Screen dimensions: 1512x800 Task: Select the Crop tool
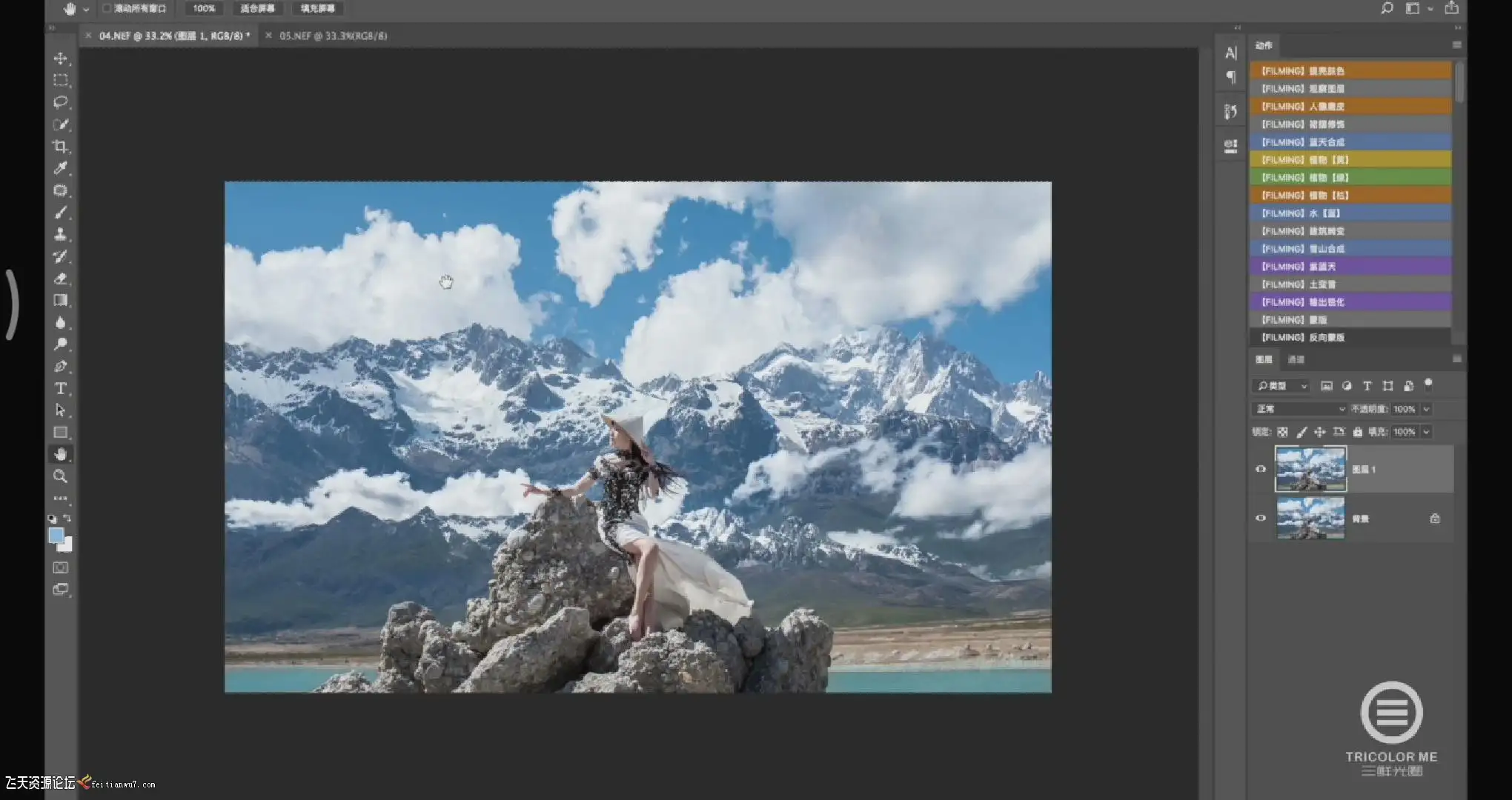pos(61,146)
